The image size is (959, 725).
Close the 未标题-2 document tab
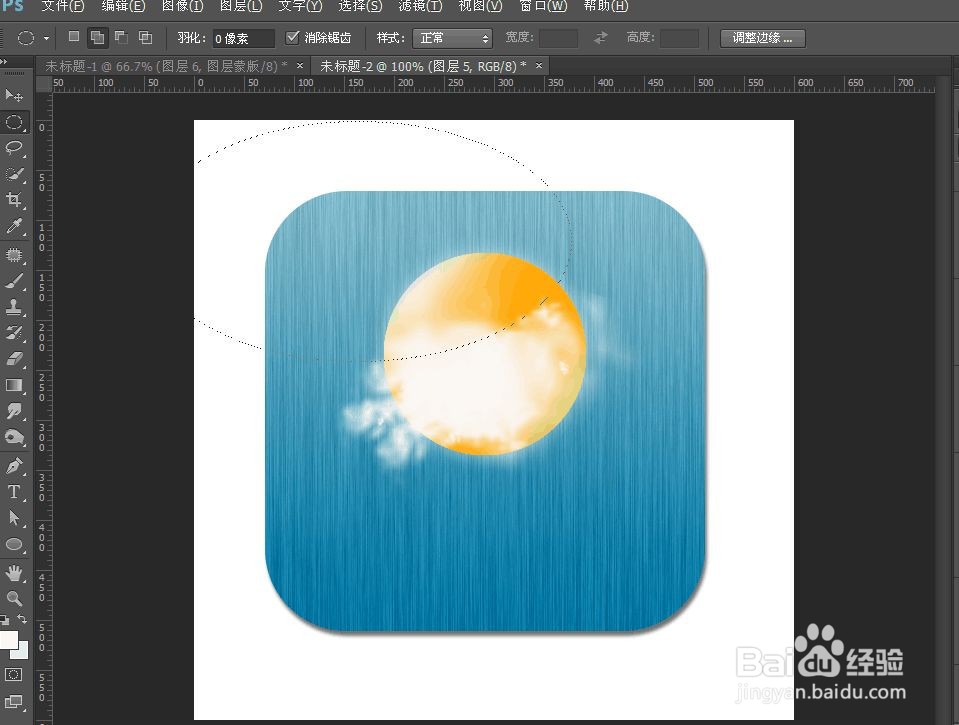[539, 65]
